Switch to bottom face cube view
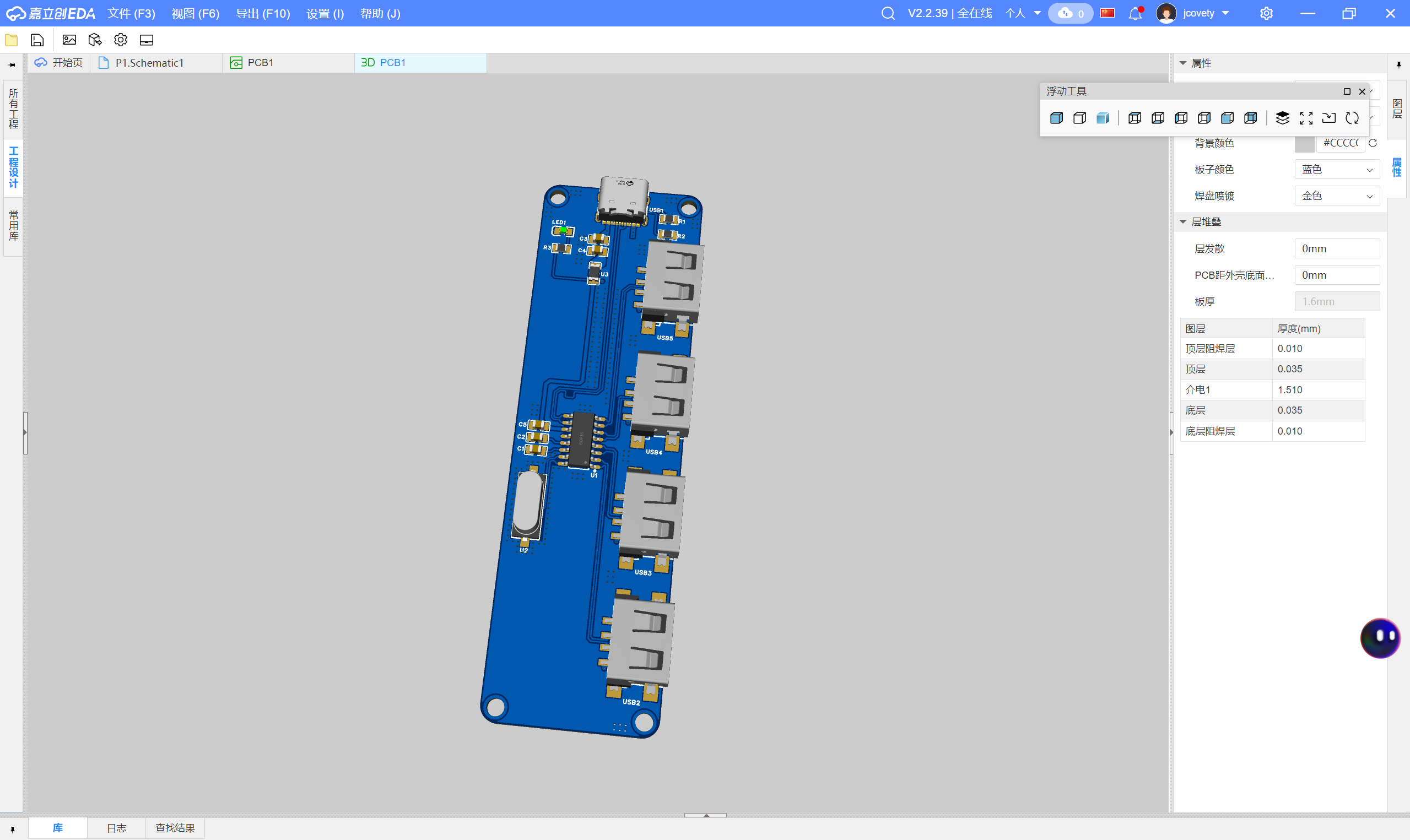 1158,118
